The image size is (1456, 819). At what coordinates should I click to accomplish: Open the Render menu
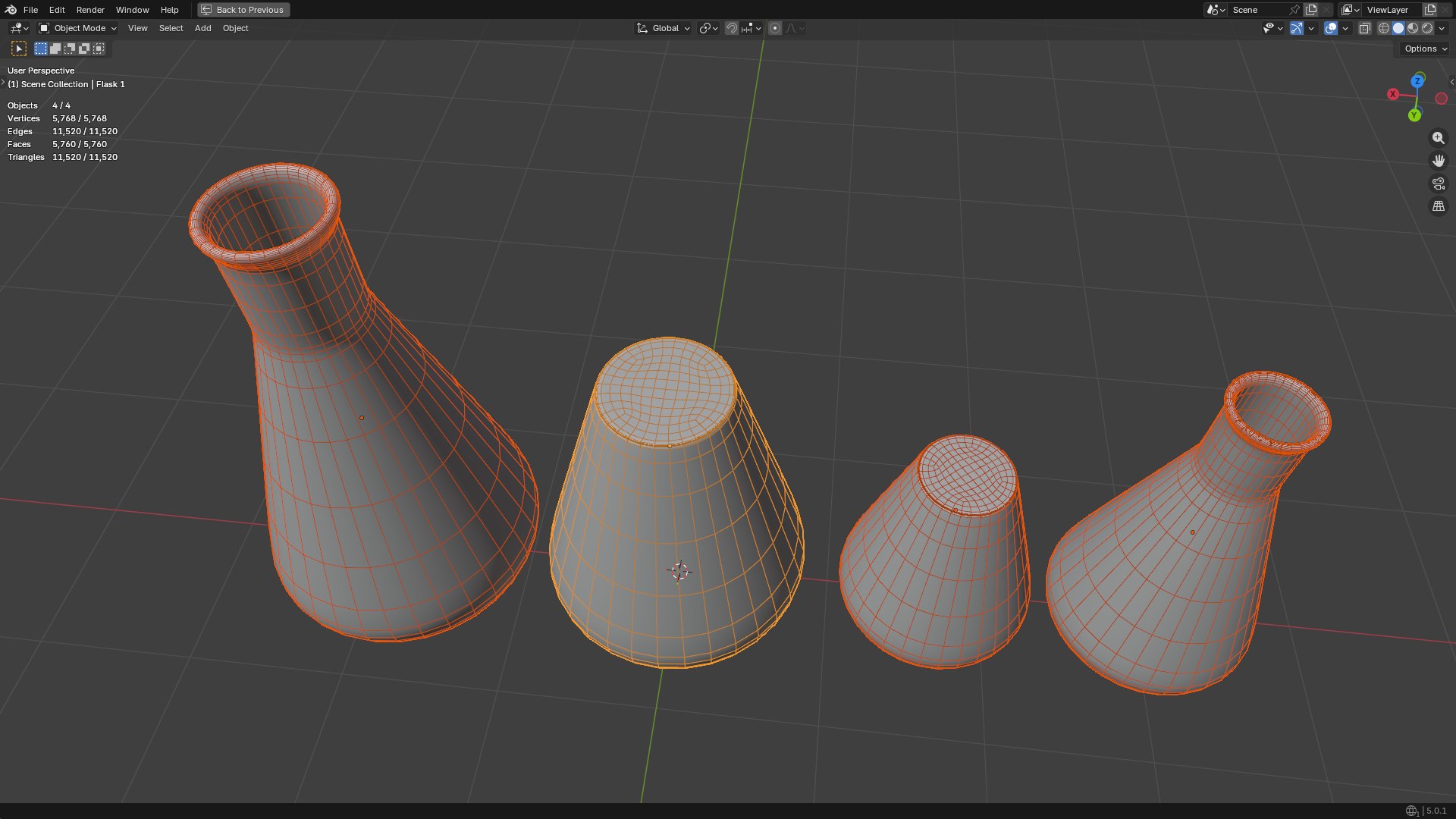click(90, 10)
